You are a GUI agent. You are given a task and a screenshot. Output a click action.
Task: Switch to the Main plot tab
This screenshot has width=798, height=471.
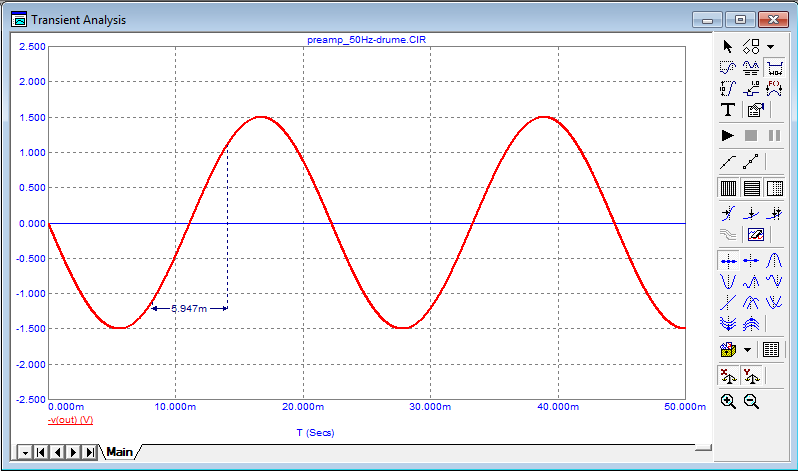click(120, 452)
